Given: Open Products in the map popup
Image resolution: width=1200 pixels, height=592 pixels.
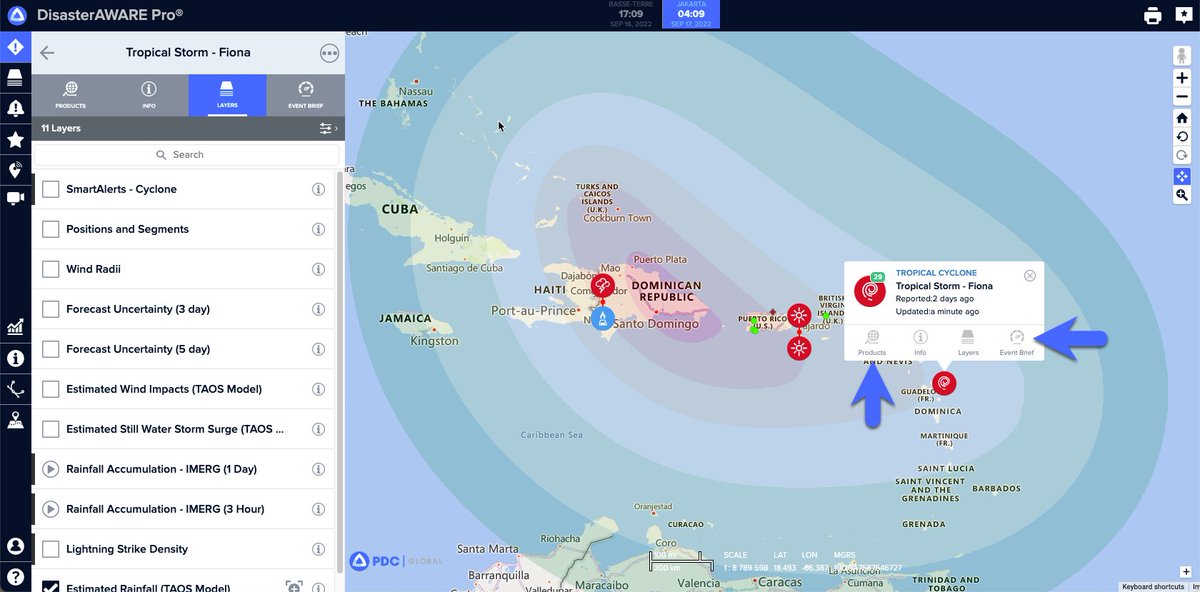Looking at the screenshot, I should tap(872, 343).
